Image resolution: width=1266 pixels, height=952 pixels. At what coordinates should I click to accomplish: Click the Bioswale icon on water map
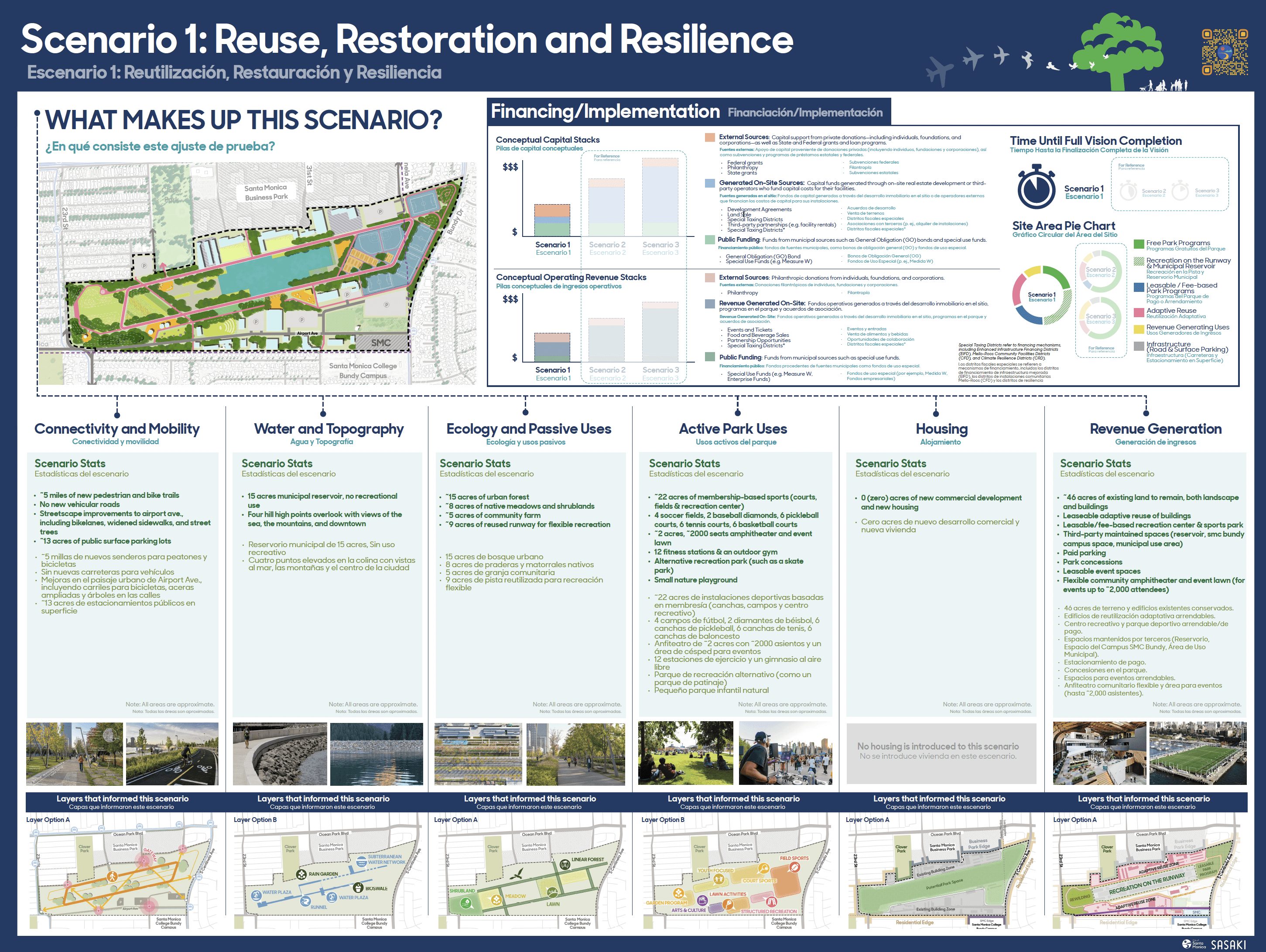pyautogui.click(x=359, y=888)
